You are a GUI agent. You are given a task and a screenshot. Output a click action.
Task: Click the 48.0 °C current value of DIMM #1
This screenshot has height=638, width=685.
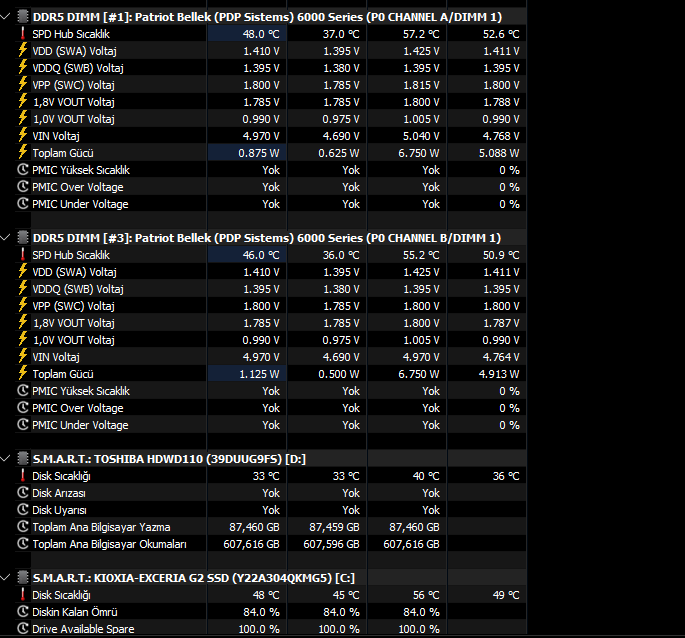(261, 34)
